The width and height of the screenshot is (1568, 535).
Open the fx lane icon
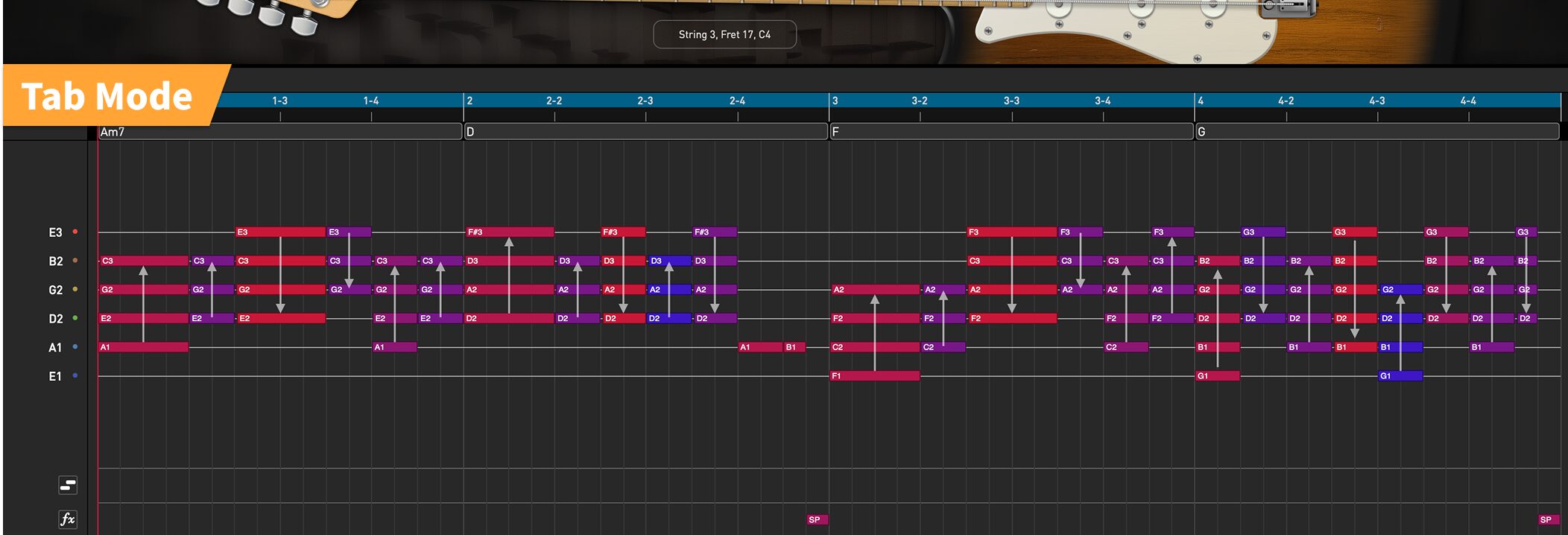[67, 519]
